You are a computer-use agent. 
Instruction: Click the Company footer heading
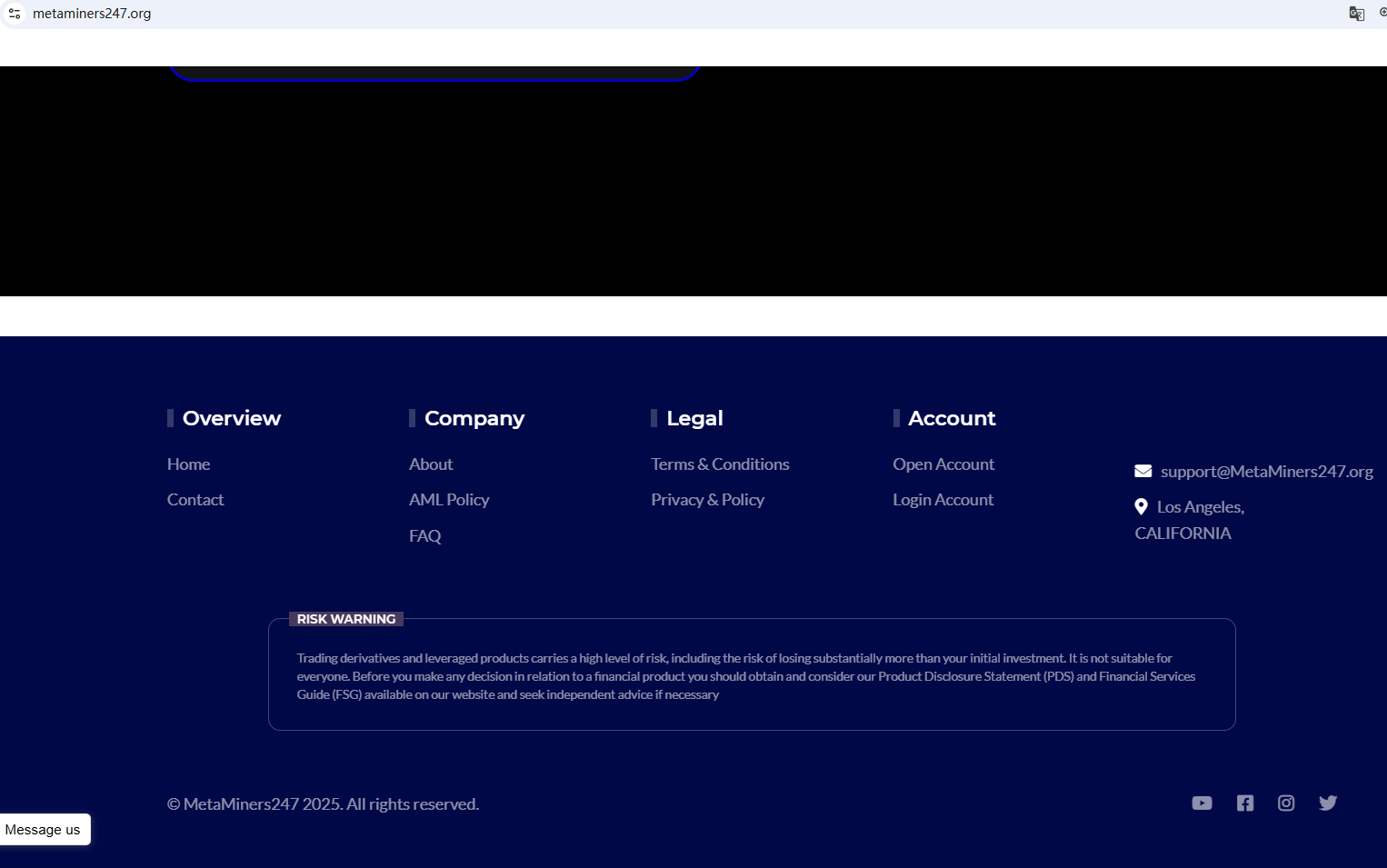click(x=474, y=418)
